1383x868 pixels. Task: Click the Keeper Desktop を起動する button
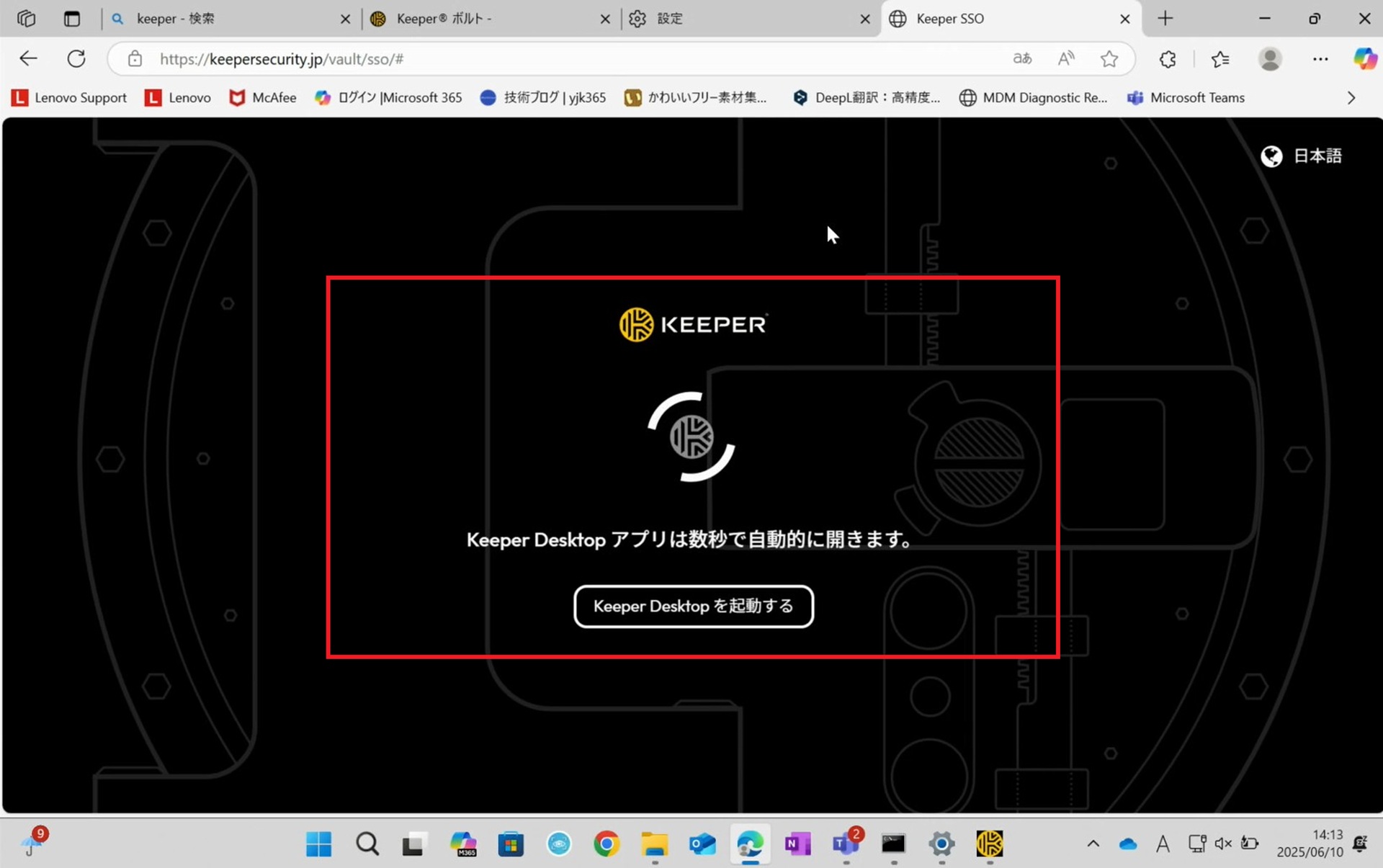click(x=693, y=607)
